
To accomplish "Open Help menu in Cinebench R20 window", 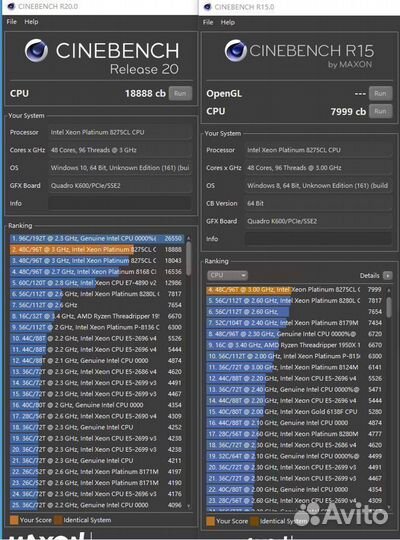I will 31,22.
